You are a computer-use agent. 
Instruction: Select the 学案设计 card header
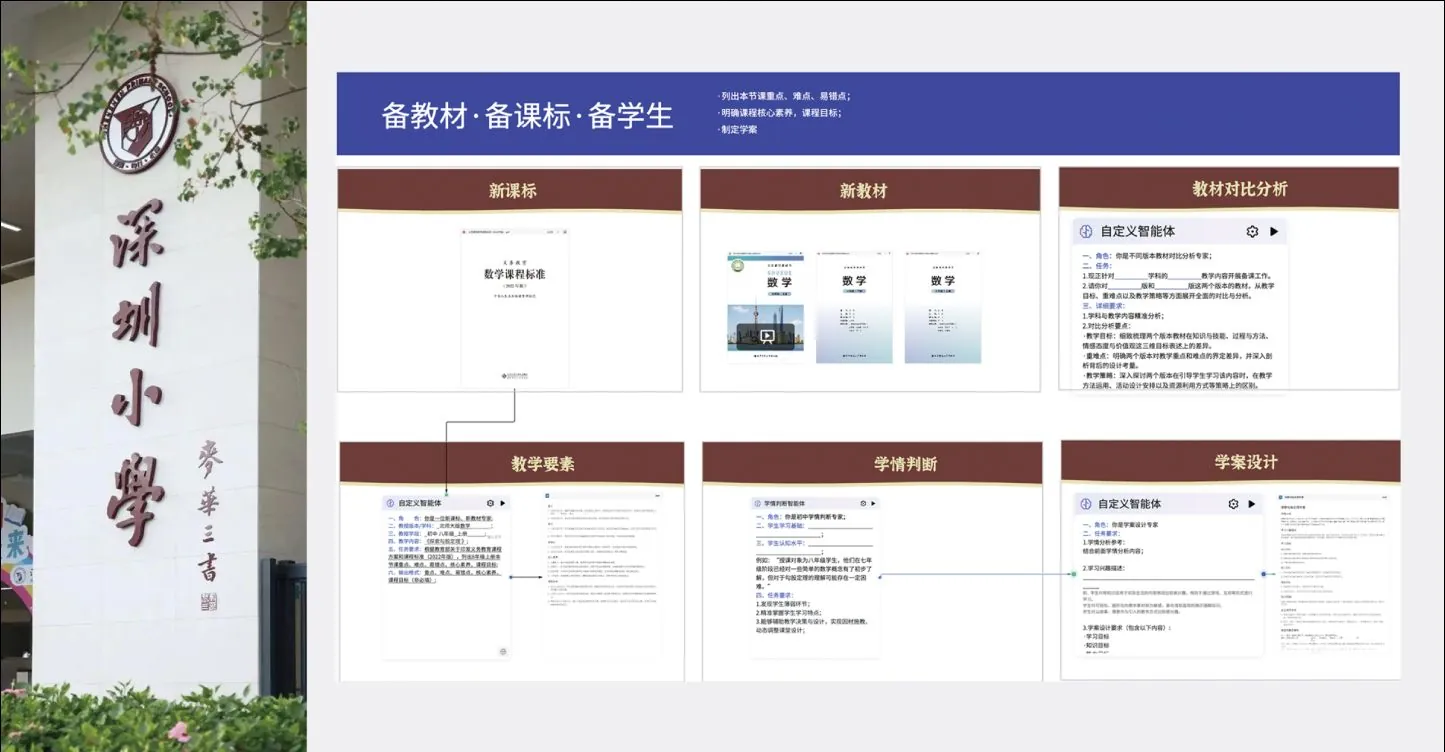tap(1230, 462)
